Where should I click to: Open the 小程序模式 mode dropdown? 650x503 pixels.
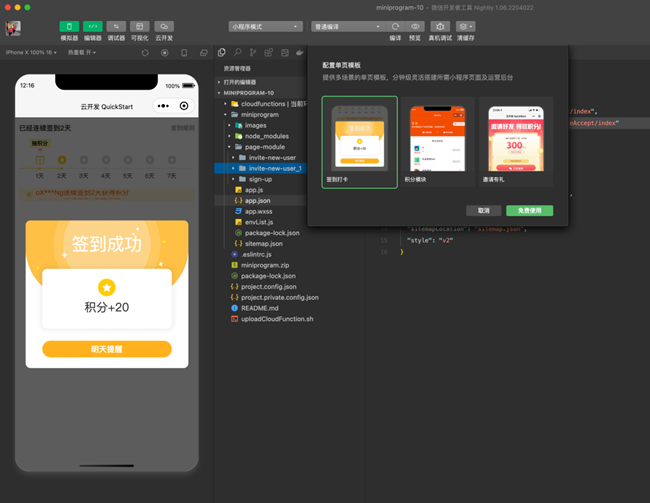(x=265, y=26)
